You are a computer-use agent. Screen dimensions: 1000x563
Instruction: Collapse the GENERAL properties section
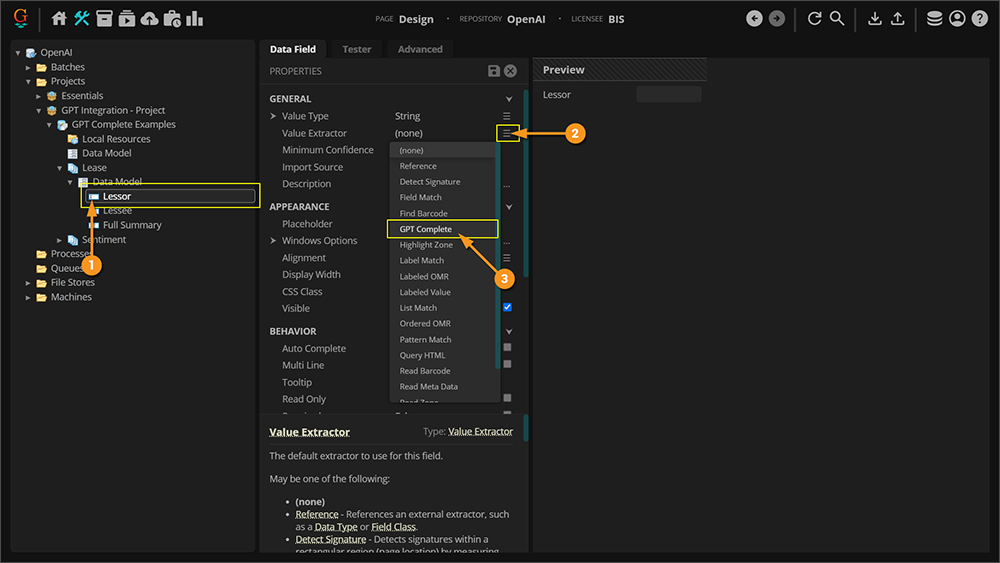point(509,99)
